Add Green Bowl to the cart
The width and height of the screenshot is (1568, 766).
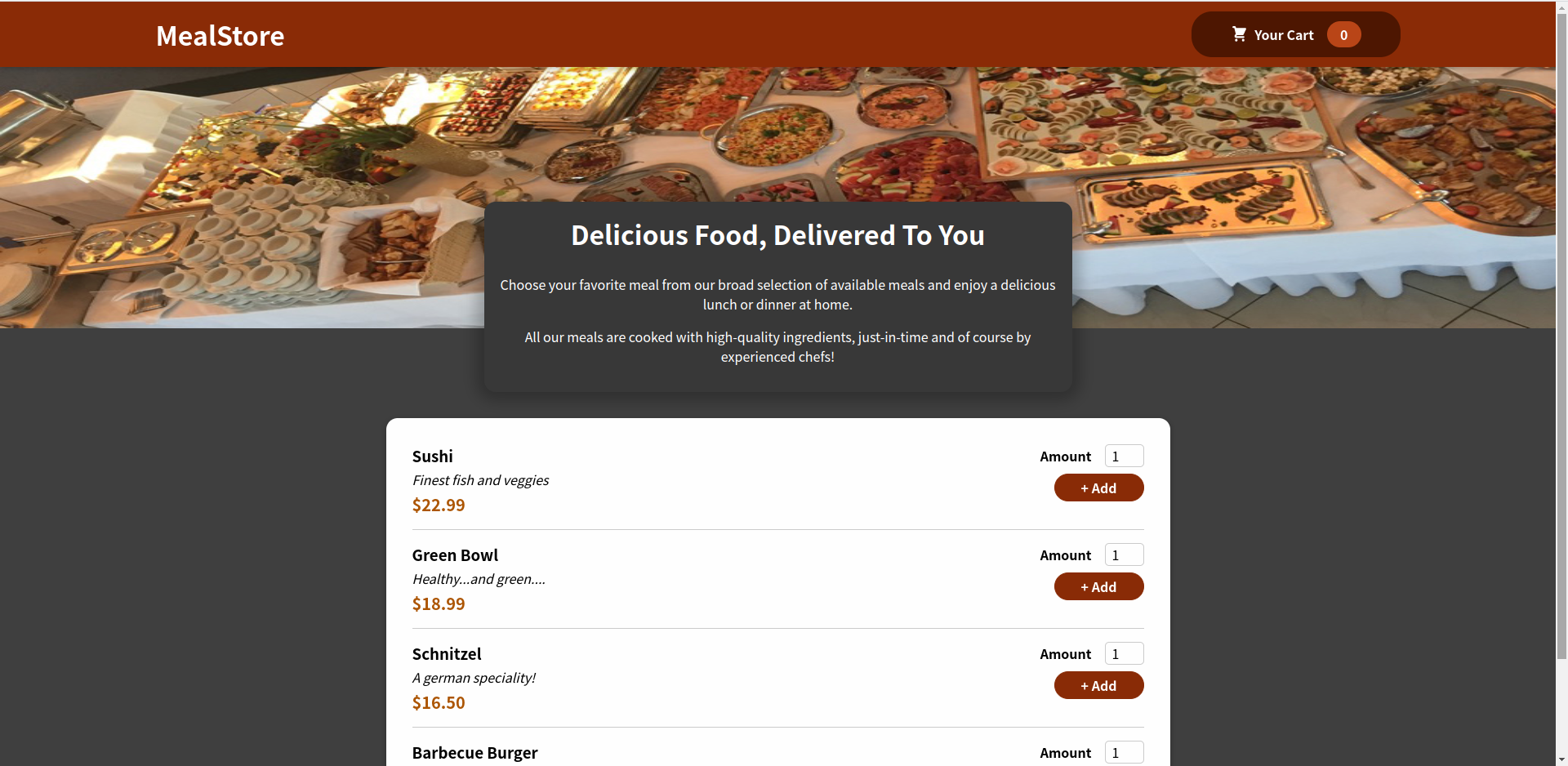pyautogui.click(x=1098, y=586)
